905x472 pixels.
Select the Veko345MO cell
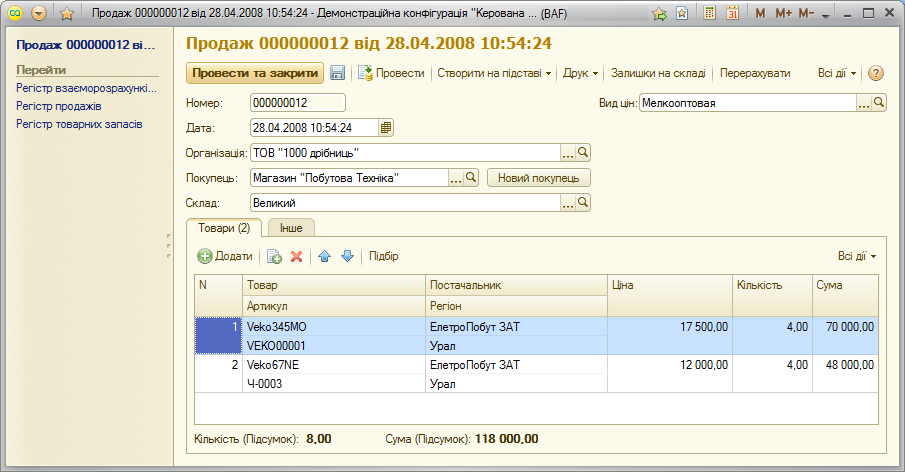point(334,327)
